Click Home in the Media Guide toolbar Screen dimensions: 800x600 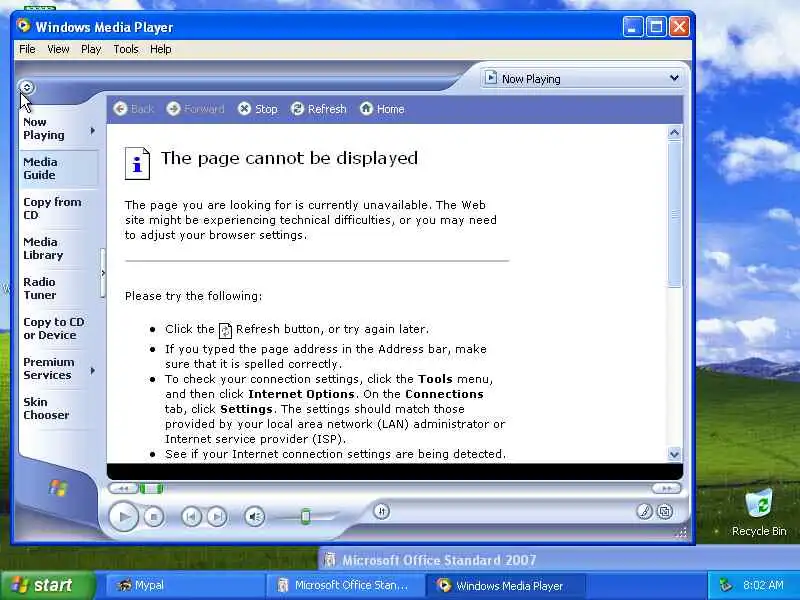tap(382, 109)
